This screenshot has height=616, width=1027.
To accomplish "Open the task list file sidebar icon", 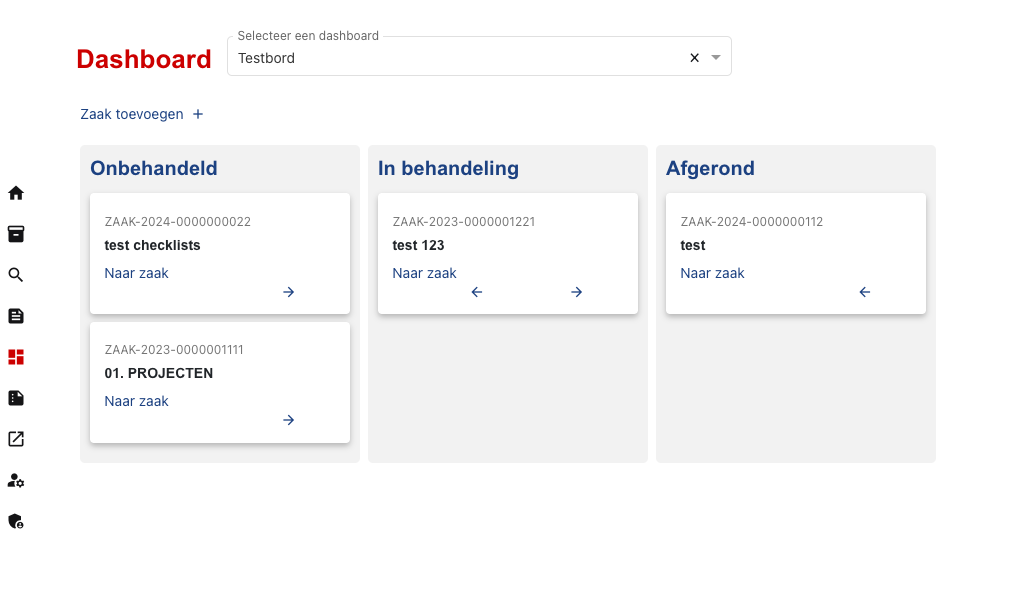I will [16, 398].
